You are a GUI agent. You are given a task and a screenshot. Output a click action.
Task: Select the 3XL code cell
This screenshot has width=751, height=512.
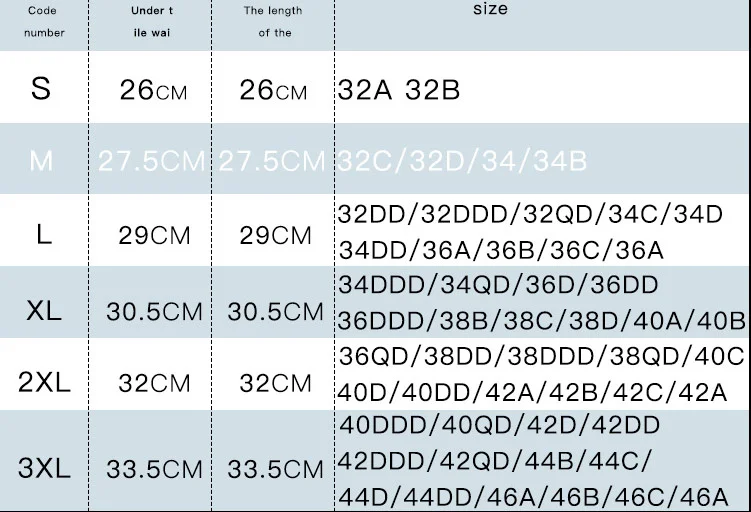[x=43, y=468]
